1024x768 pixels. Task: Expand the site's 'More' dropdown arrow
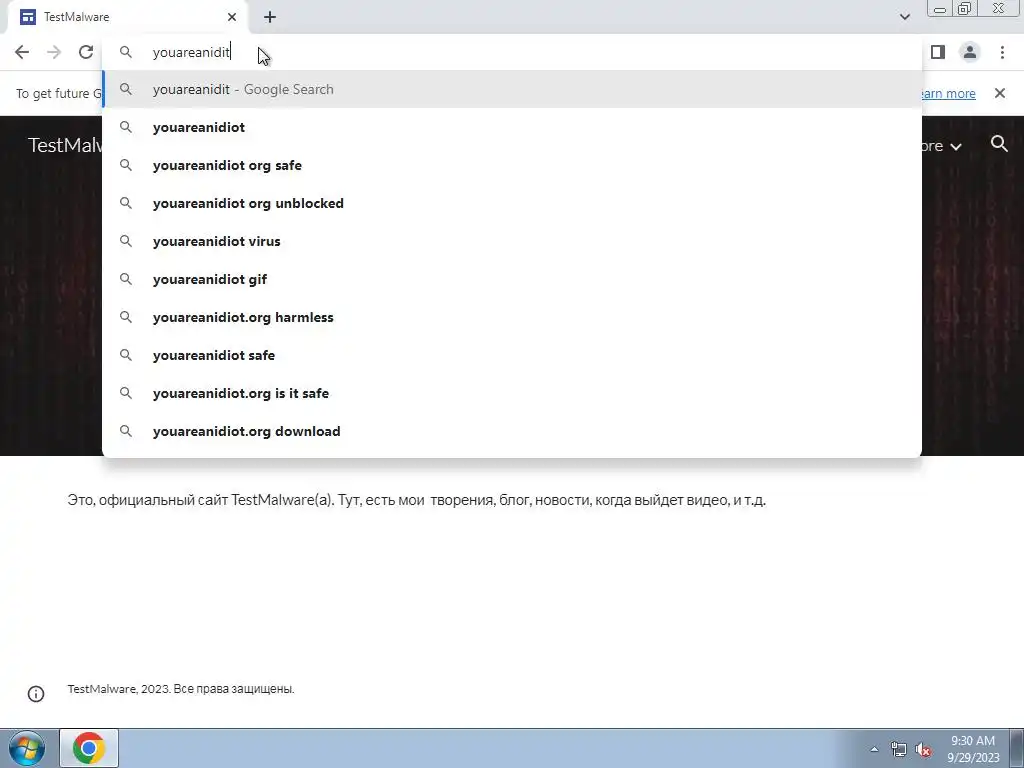[x=955, y=147]
